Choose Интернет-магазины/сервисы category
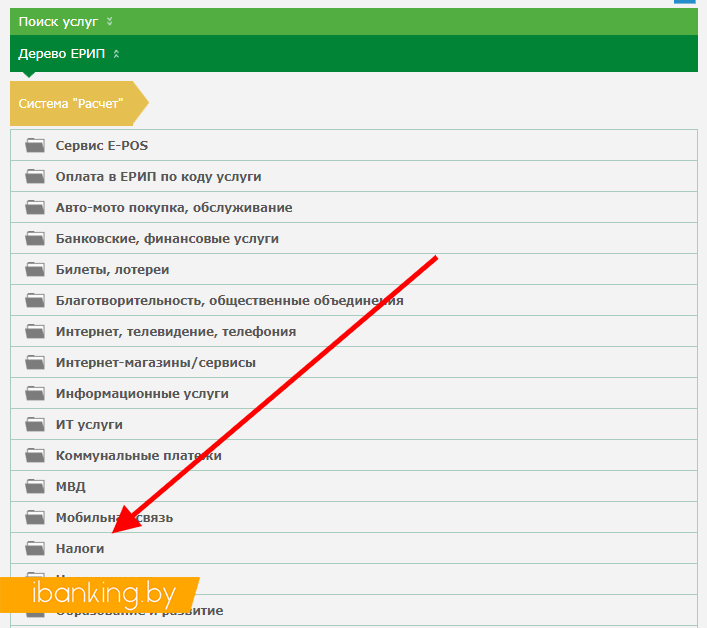This screenshot has height=628, width=707. coord(155,362)
